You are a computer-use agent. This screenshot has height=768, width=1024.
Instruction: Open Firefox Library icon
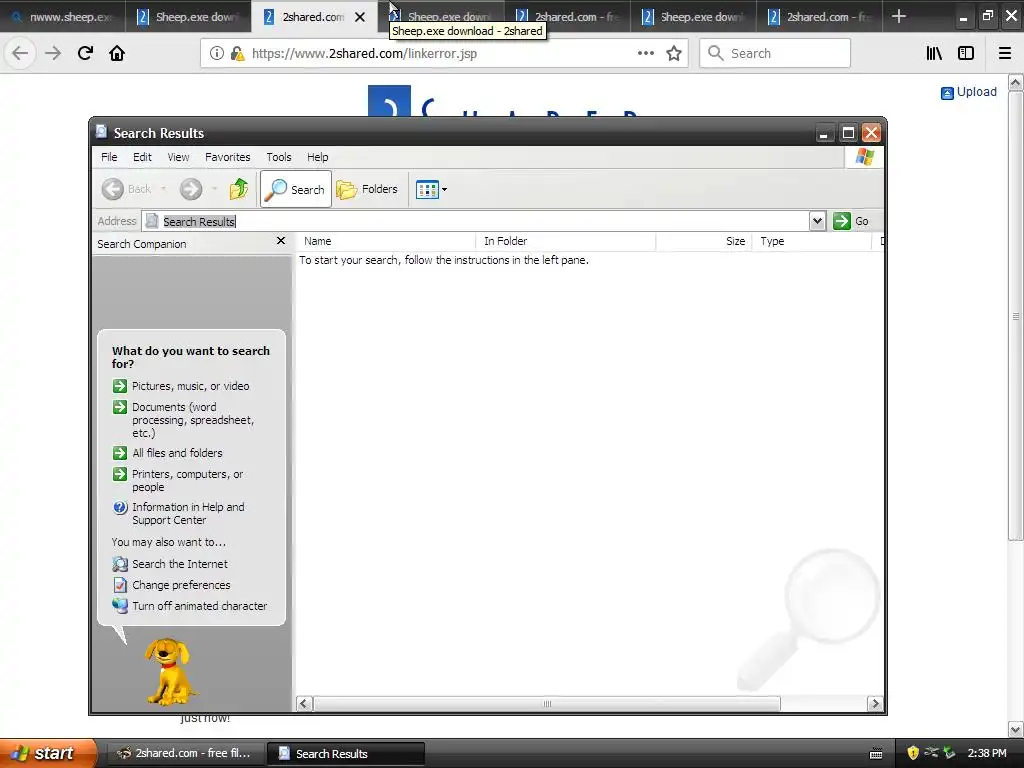click(935, 53)
